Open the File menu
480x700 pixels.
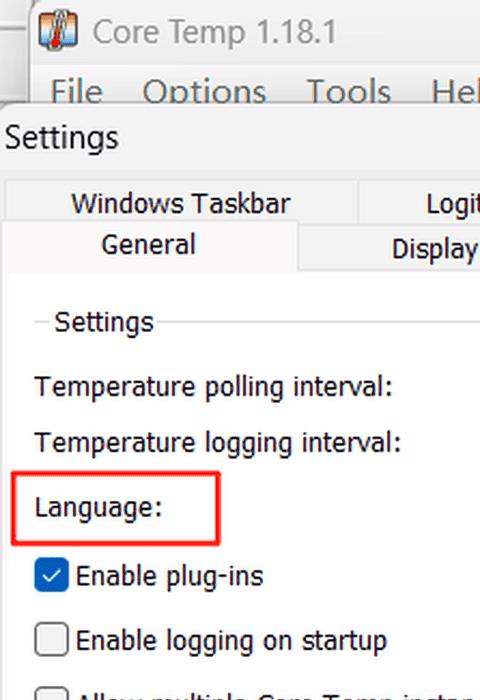point(76,91)
